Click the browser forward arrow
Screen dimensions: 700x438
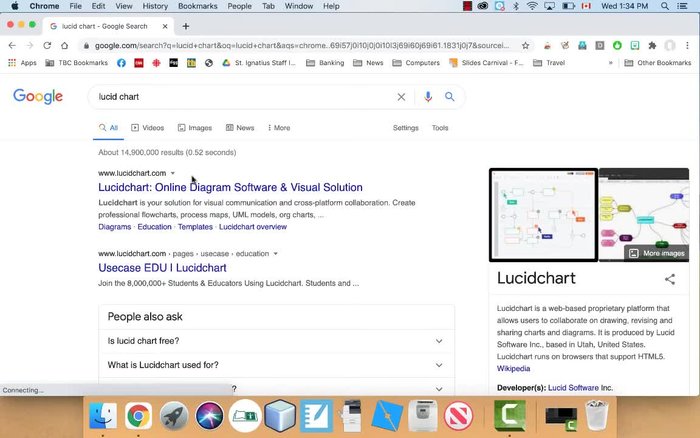point(29,46)
